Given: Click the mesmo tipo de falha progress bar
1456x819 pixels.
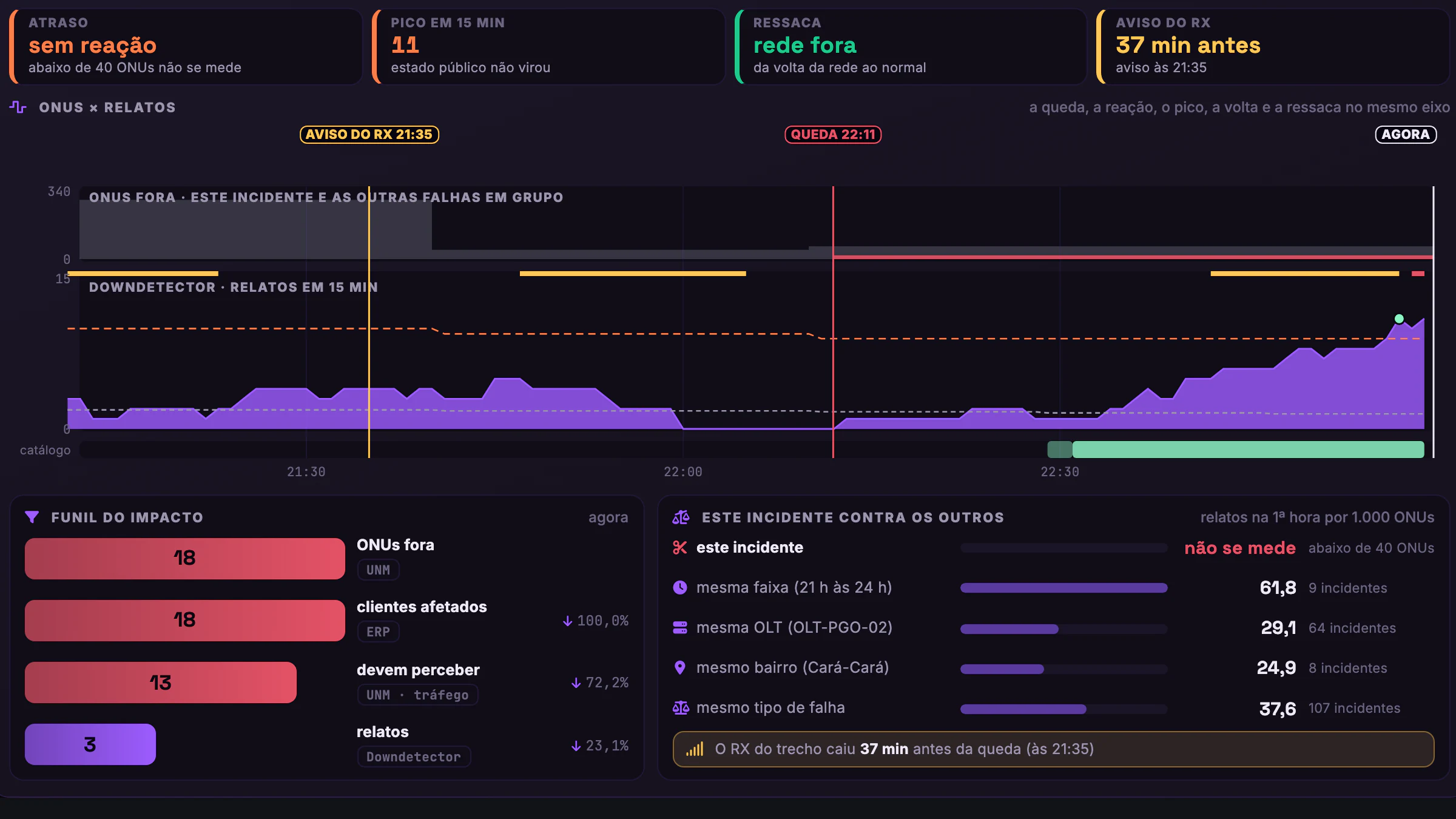Looking at the screenshot, I should click(1064, 709).
